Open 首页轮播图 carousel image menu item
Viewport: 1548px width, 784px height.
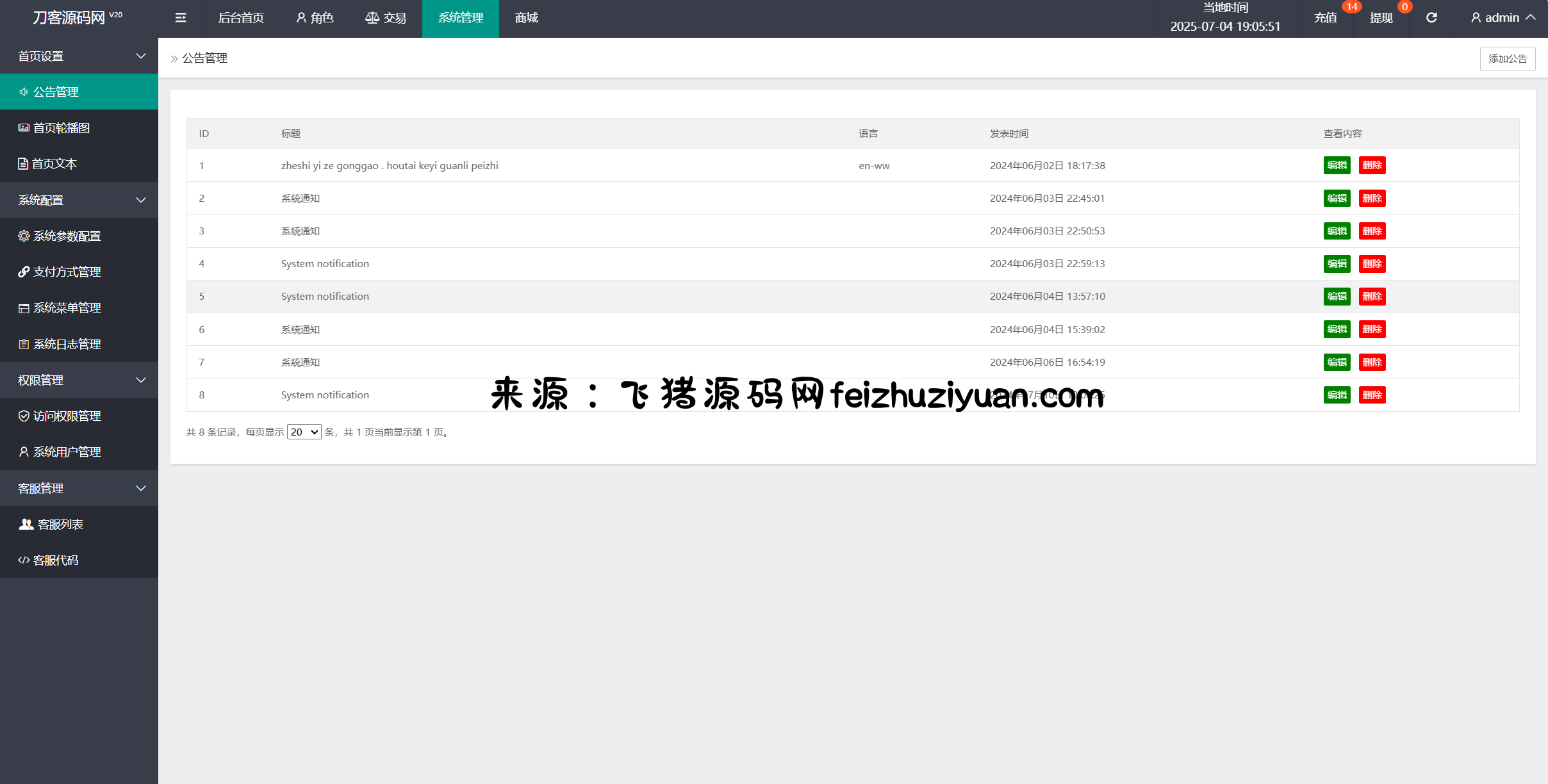coord(62,128)
